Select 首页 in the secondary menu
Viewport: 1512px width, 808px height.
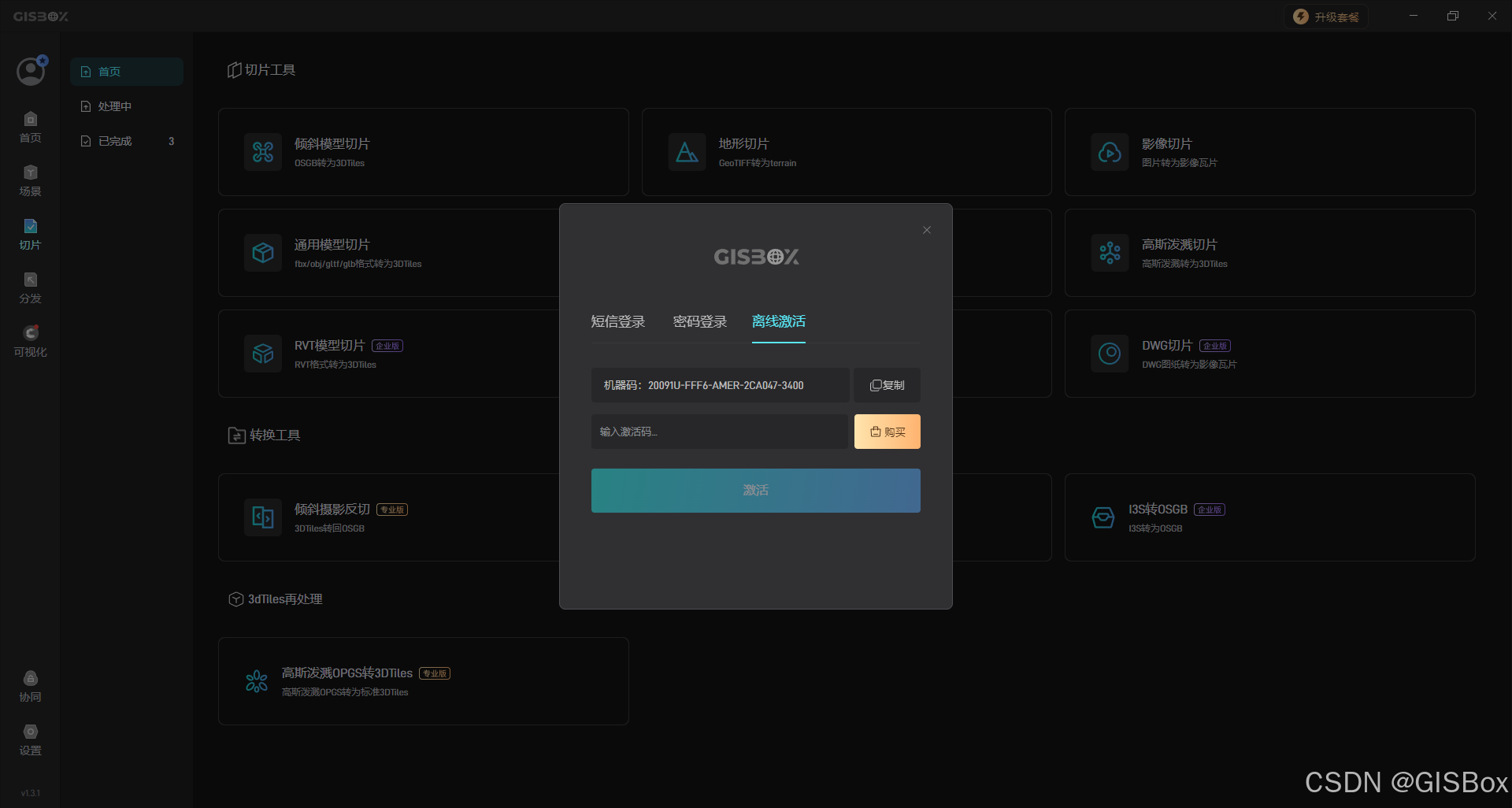(127, 72)
